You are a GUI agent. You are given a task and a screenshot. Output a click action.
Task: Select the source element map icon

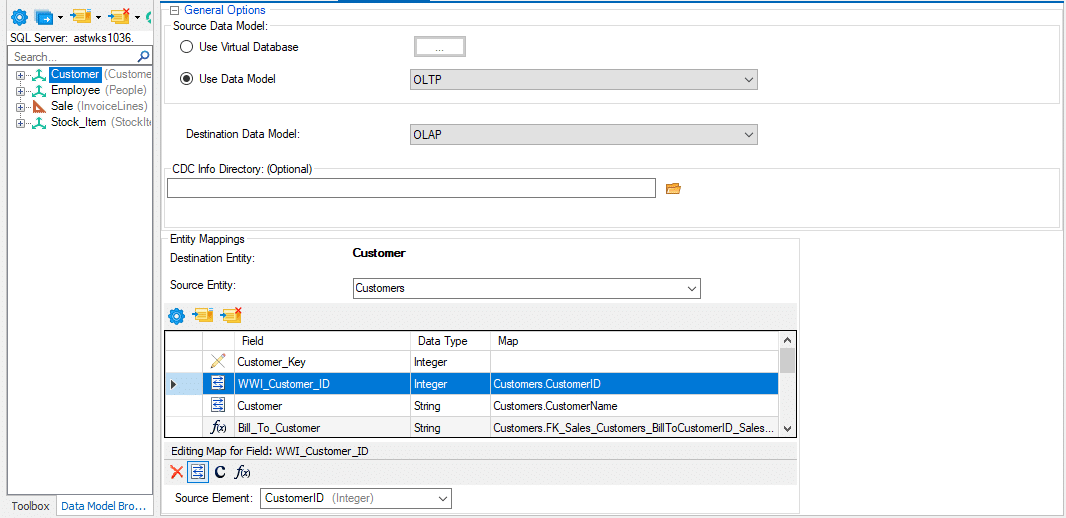coord(198,472)
